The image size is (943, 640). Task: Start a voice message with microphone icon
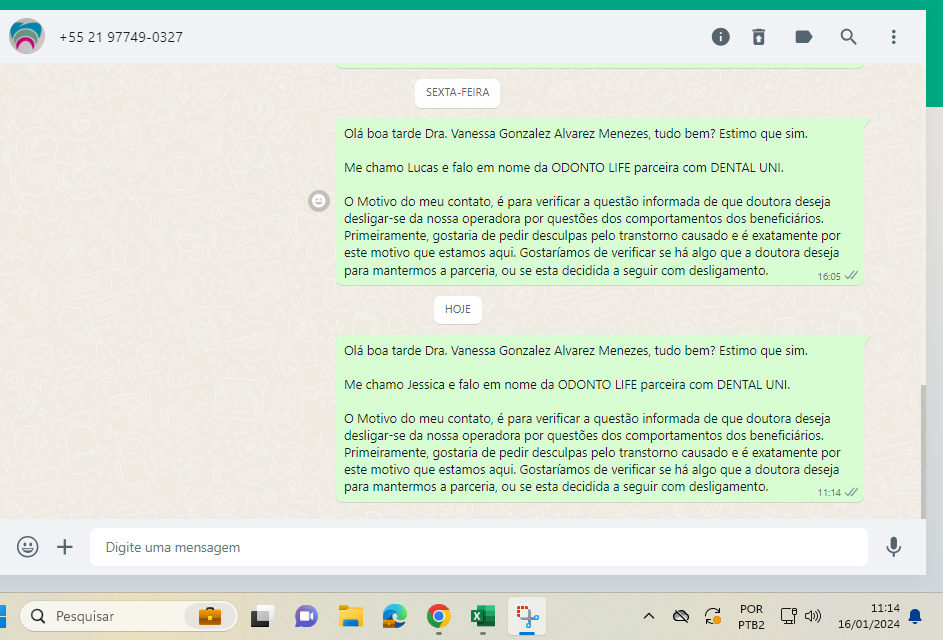pos(894,547)
